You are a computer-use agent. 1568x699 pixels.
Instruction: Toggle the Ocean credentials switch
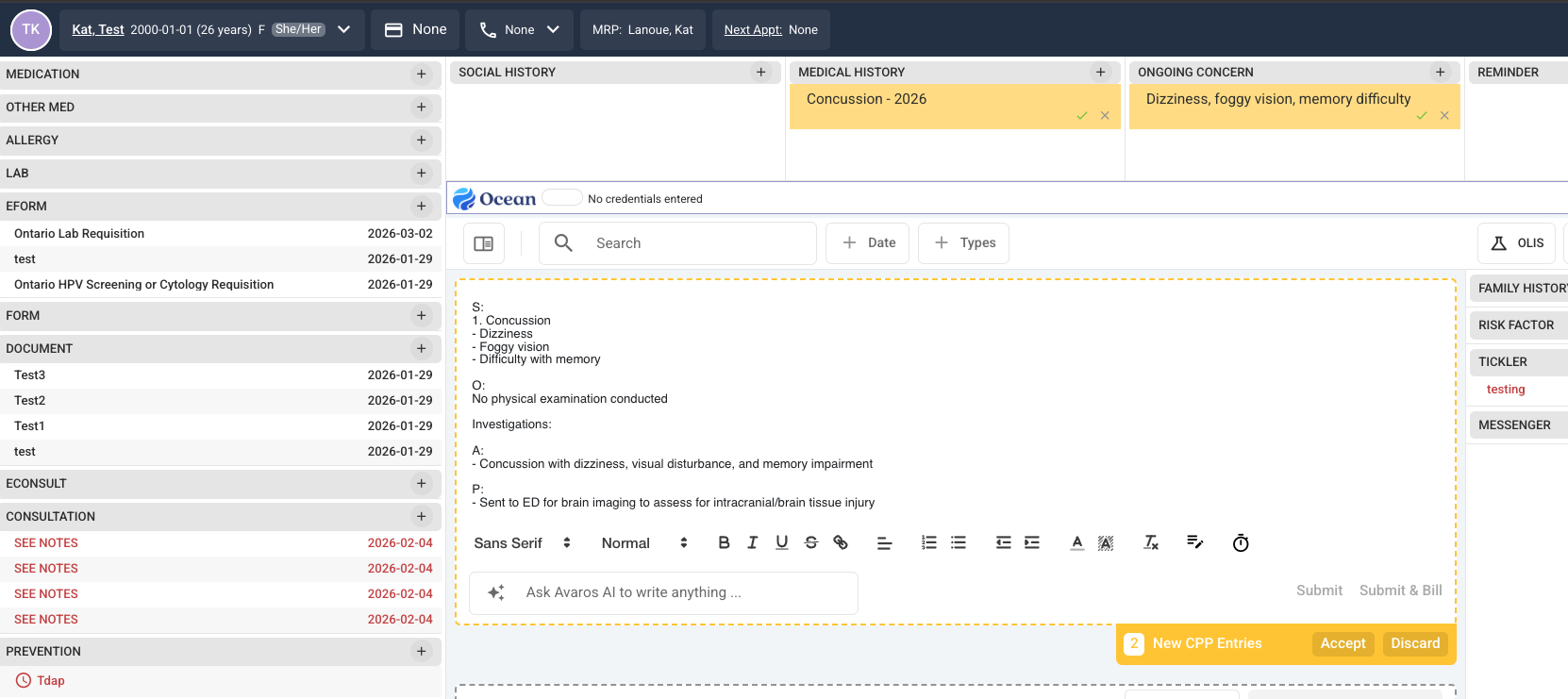point(562,197)
